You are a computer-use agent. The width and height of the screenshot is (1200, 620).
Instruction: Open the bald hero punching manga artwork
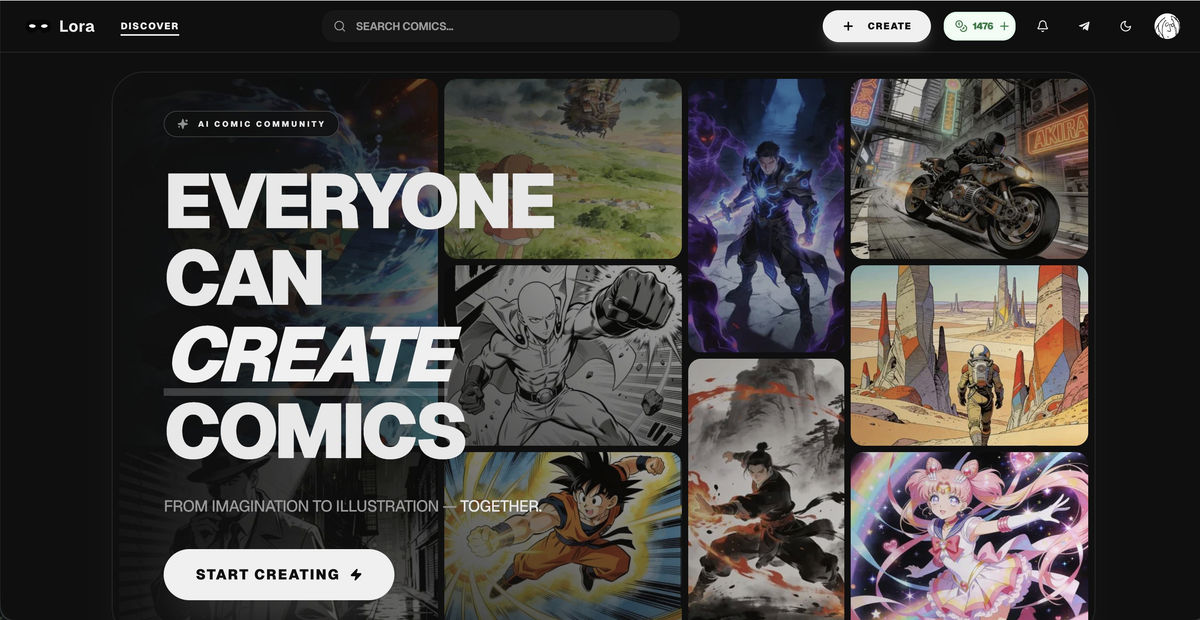(x=563, y=355)
